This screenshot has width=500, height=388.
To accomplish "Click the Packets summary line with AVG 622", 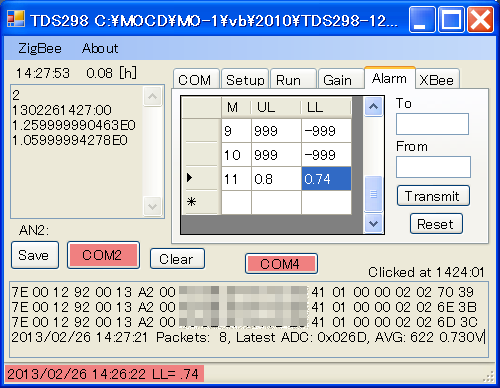I will (248, 337).
